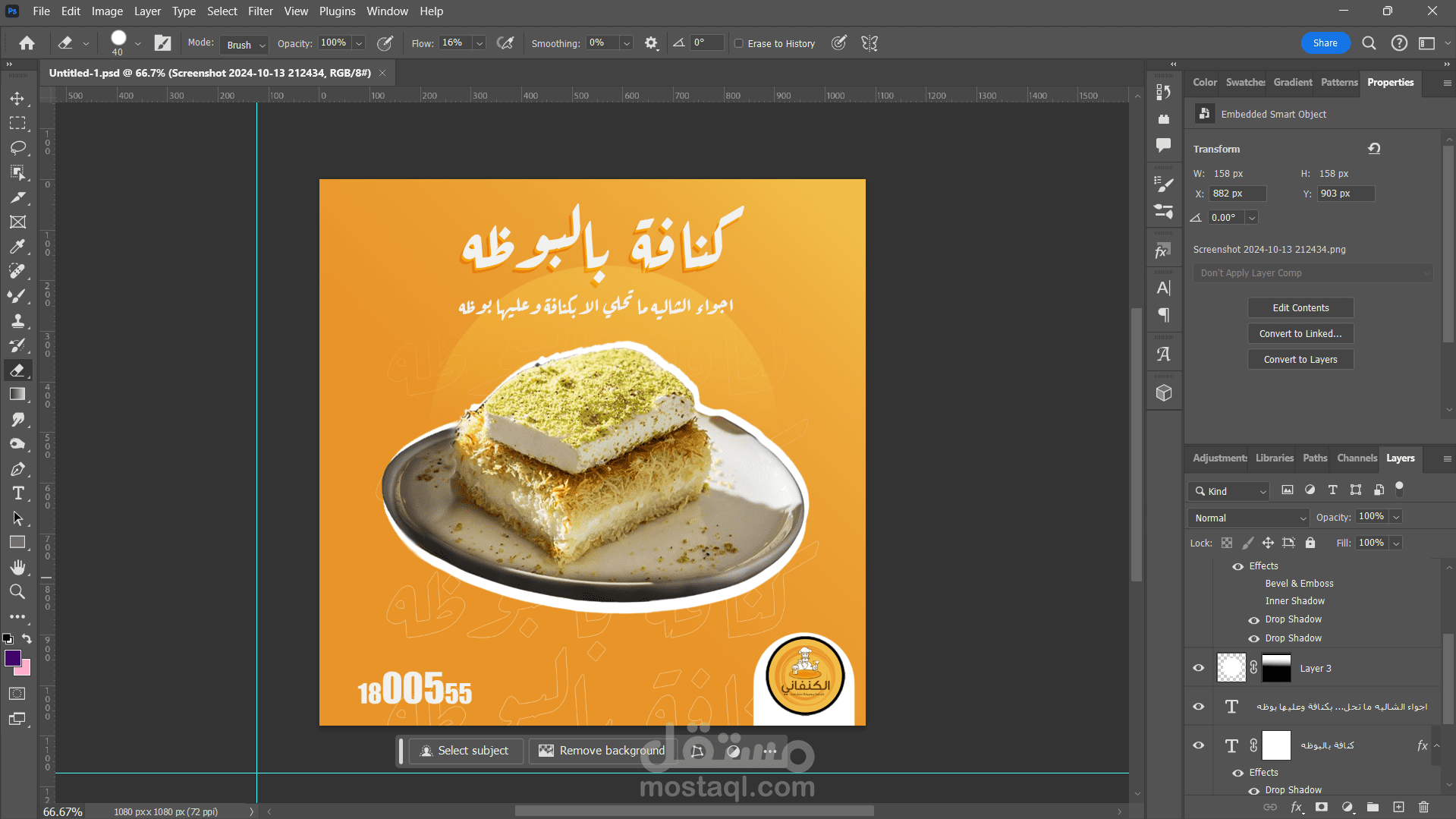This screenshot has width=1456, height=819.
Task: Select the Zoom tool
Action: coord(17,592)
